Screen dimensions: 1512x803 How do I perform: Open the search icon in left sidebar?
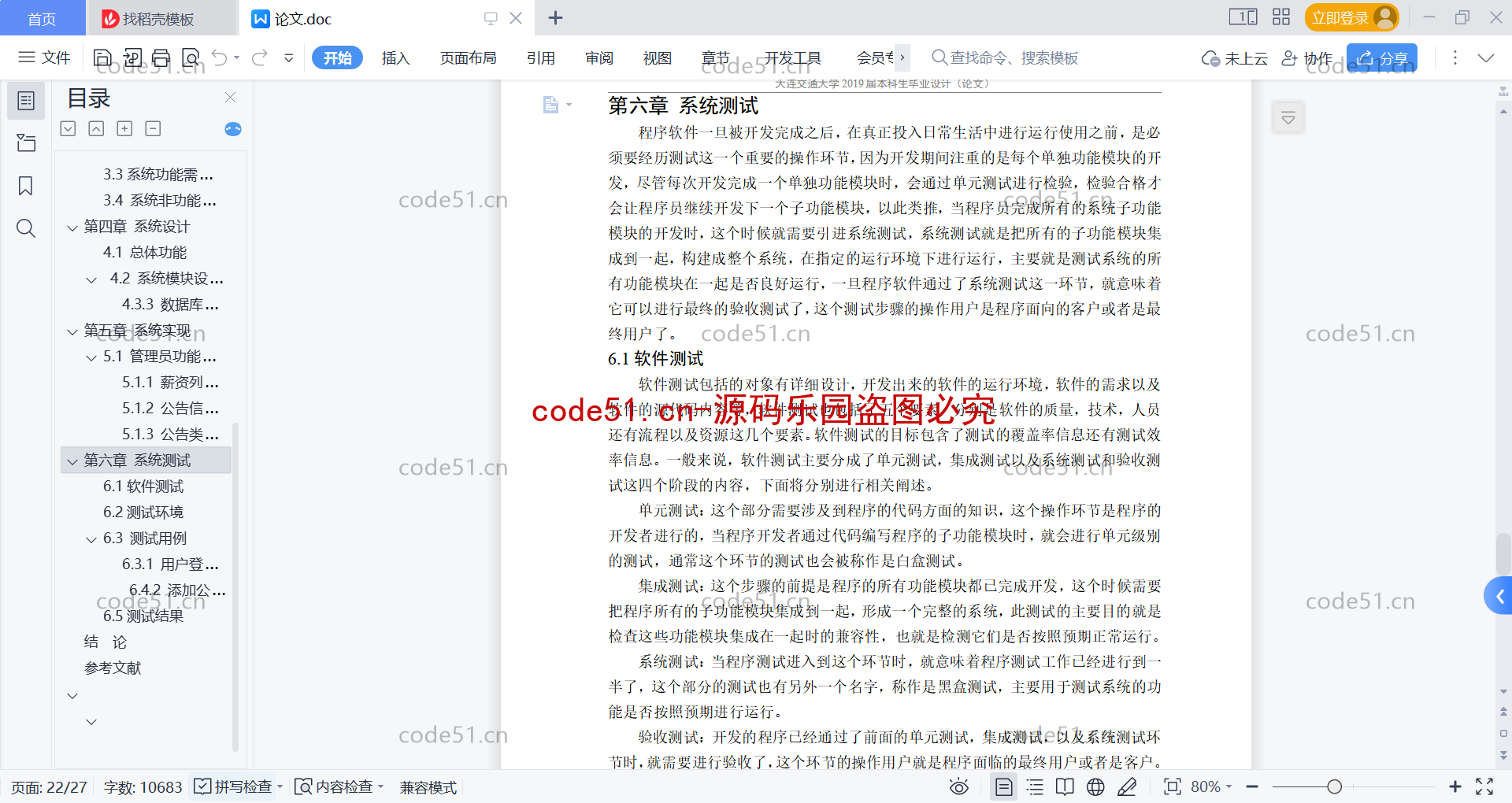(26, 228)
